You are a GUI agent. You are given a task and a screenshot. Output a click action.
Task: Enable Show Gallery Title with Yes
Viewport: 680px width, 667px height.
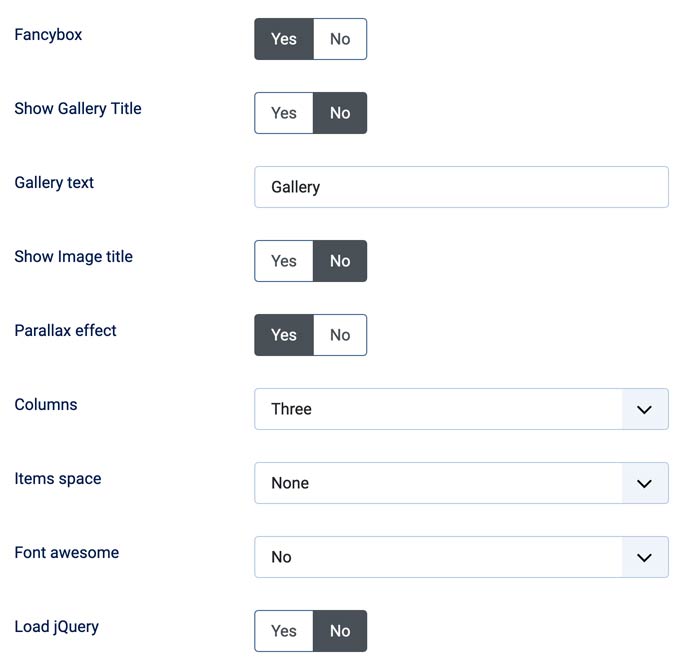tap(284, 113)
